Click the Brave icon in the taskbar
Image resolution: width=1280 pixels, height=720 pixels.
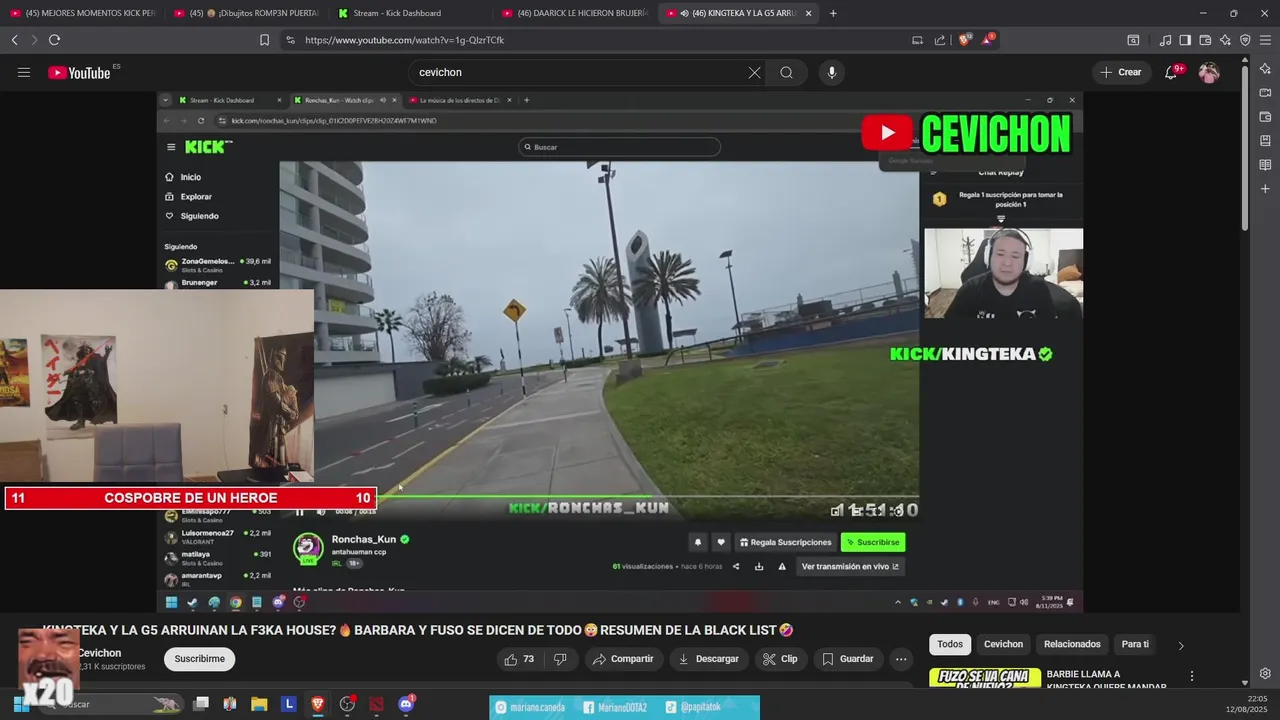click(x=318, y=704)
